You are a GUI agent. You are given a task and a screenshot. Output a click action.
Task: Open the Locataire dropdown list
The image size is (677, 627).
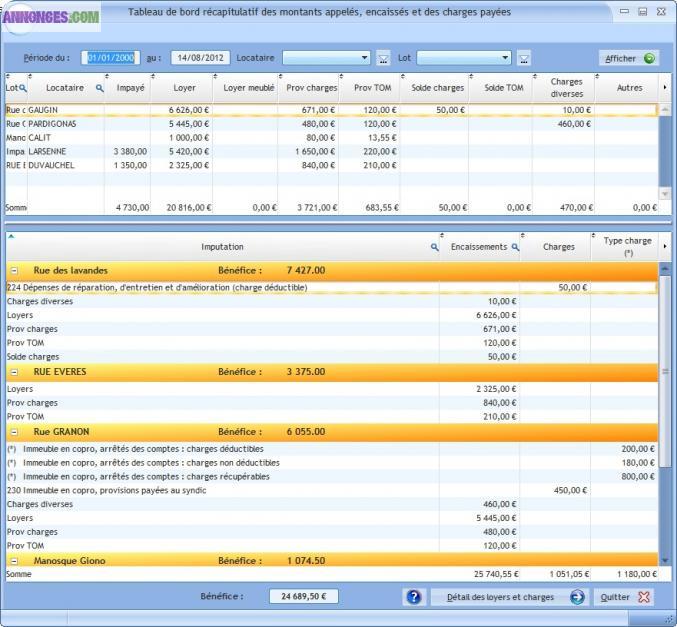click(365, 58)
